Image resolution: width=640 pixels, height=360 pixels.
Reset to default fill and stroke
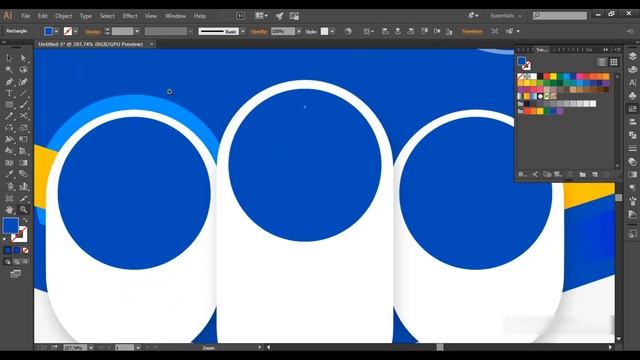tap(5, 240)
